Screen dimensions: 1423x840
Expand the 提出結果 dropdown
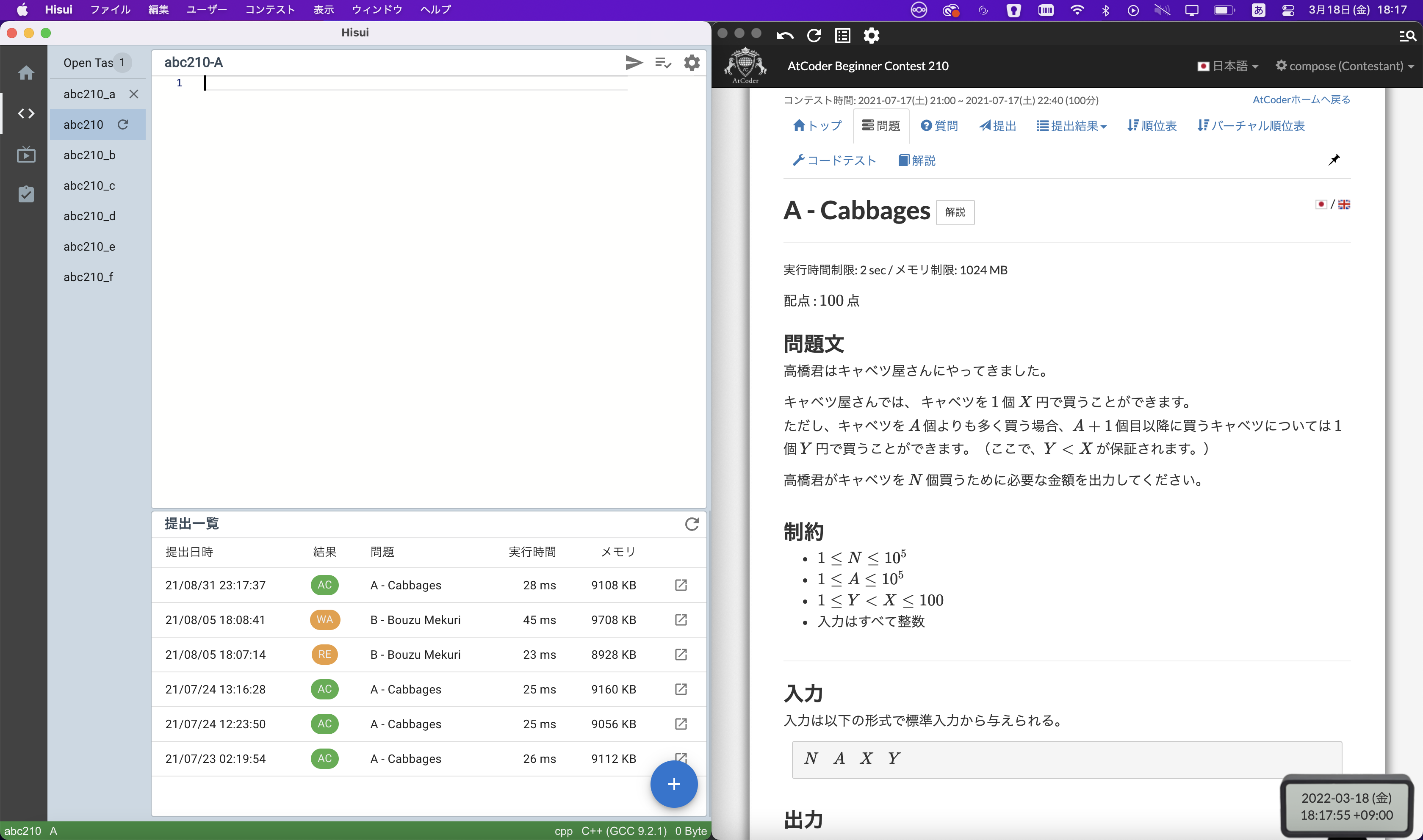point(1071,126)
